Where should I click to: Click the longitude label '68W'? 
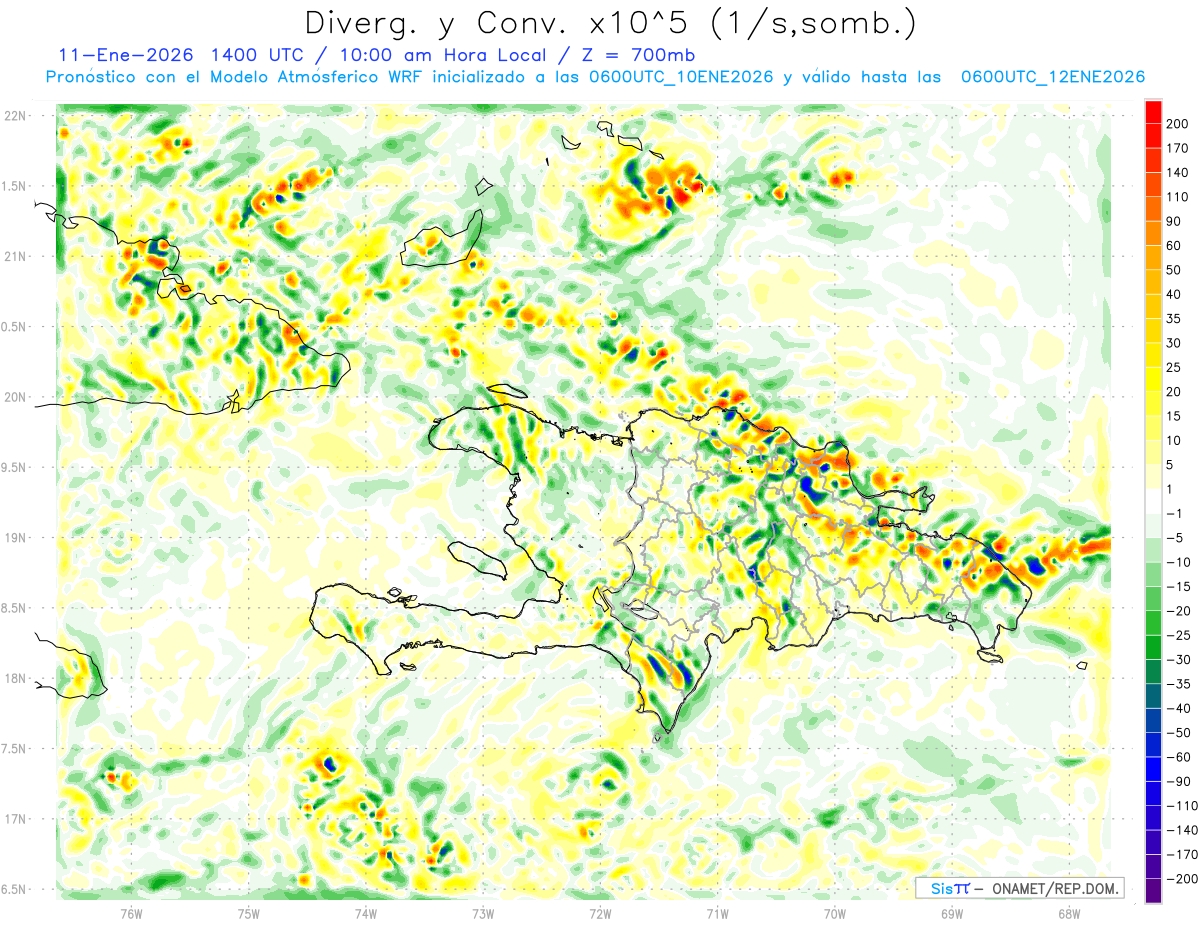(x=1068, y=913)
